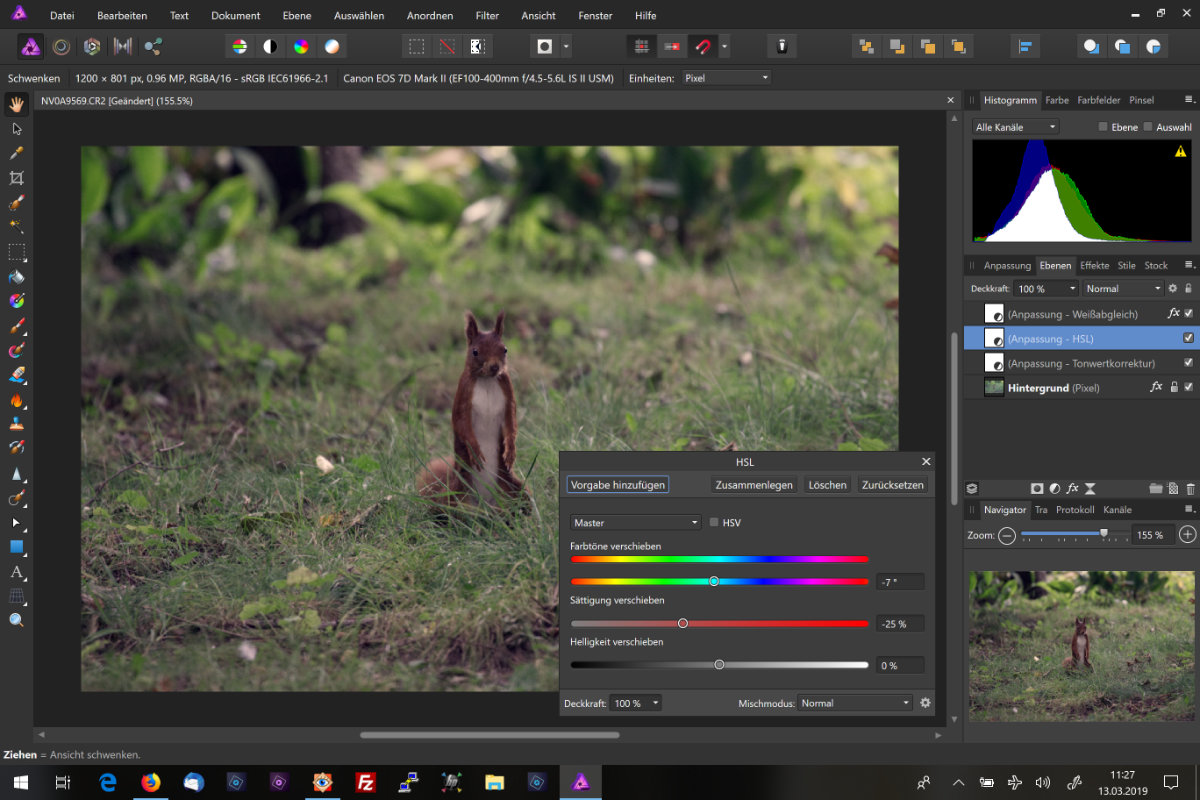
Task: Delete layer using trash icon in layers panel
Action: (x=1189, y=489)
